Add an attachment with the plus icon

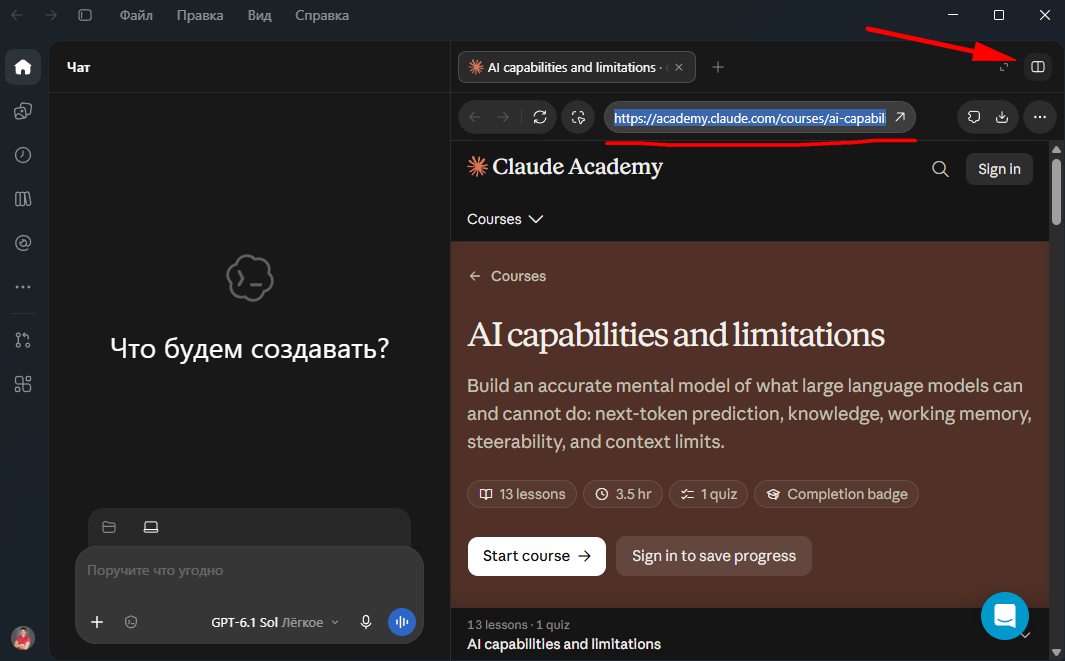97,622
